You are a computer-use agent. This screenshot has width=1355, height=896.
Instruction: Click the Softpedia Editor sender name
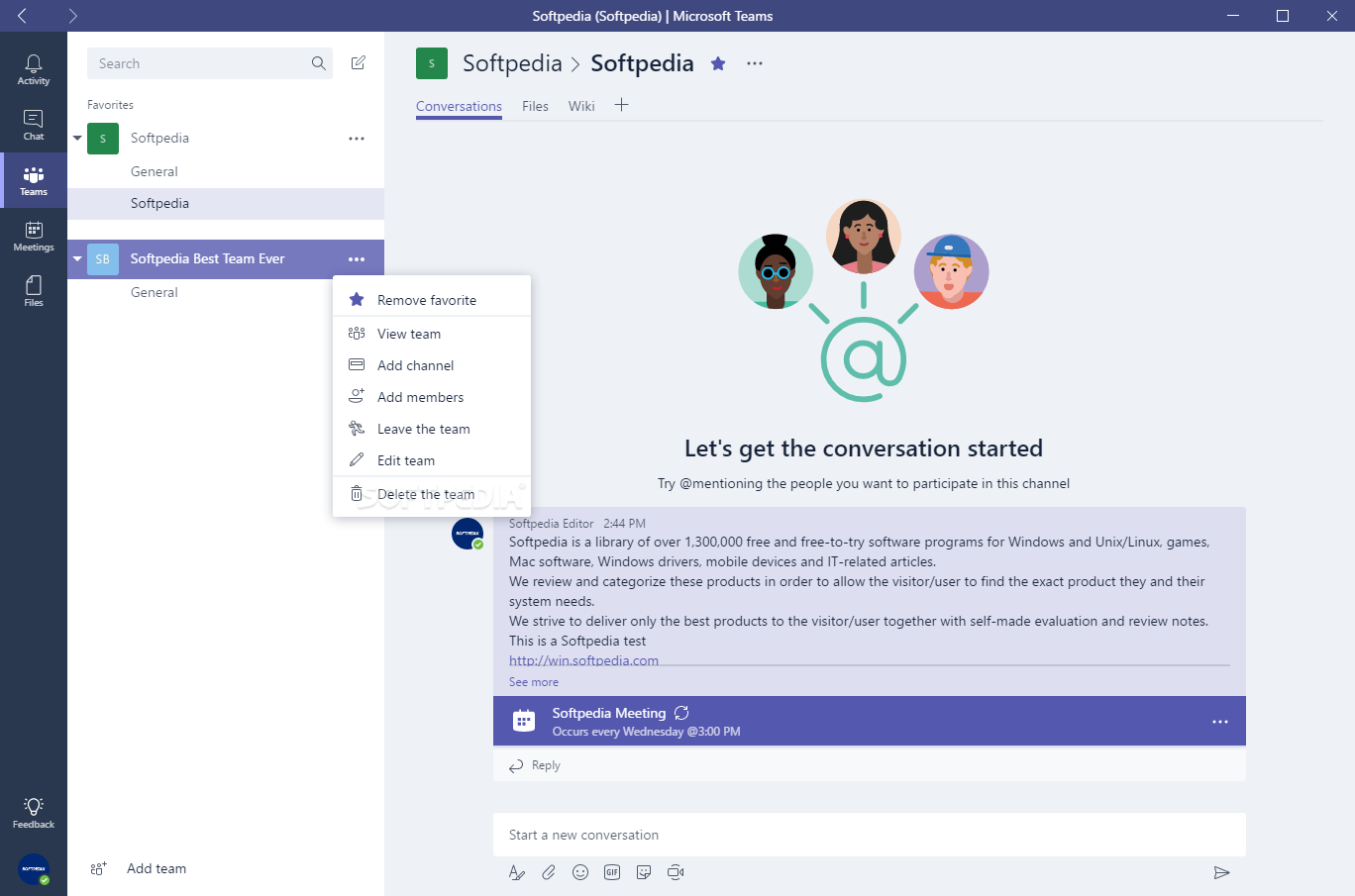(552, 524)
